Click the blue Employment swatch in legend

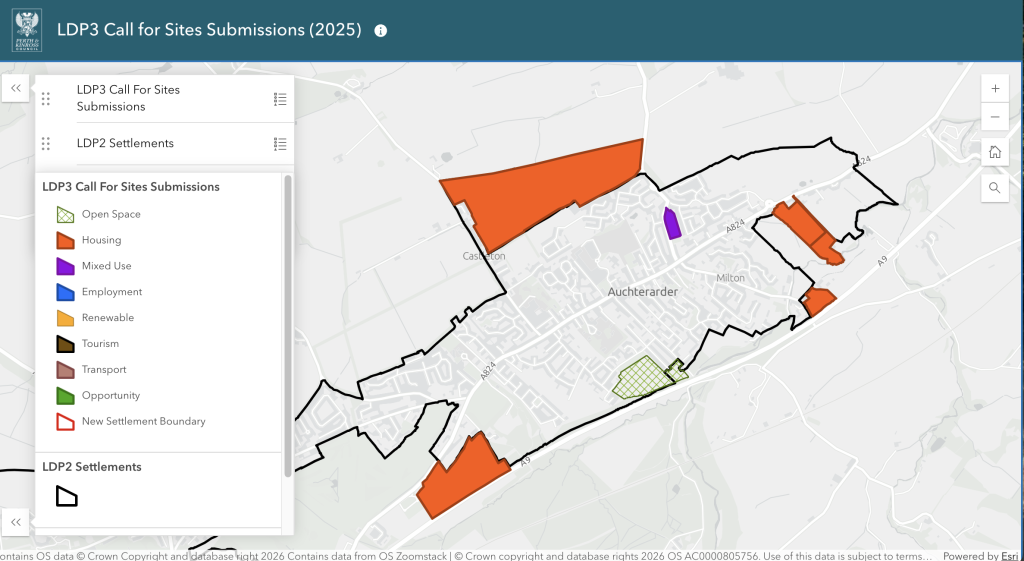click(65, 292)
